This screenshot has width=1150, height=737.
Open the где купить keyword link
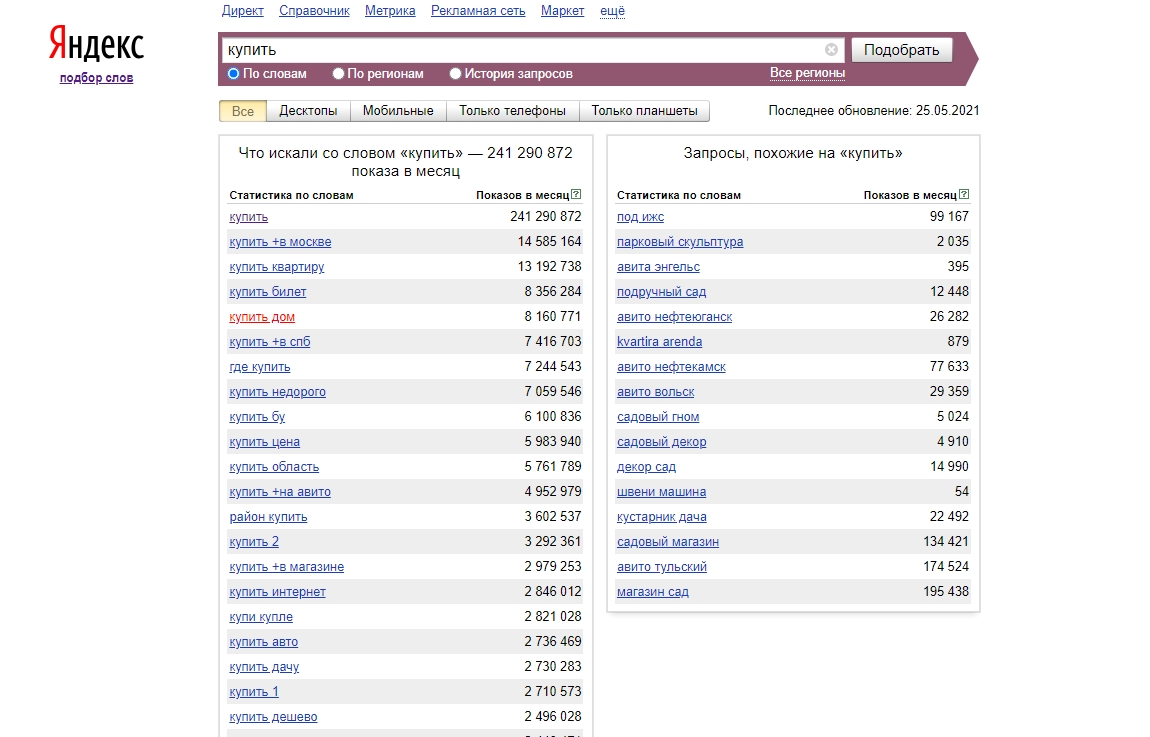(x=260, y=367)
